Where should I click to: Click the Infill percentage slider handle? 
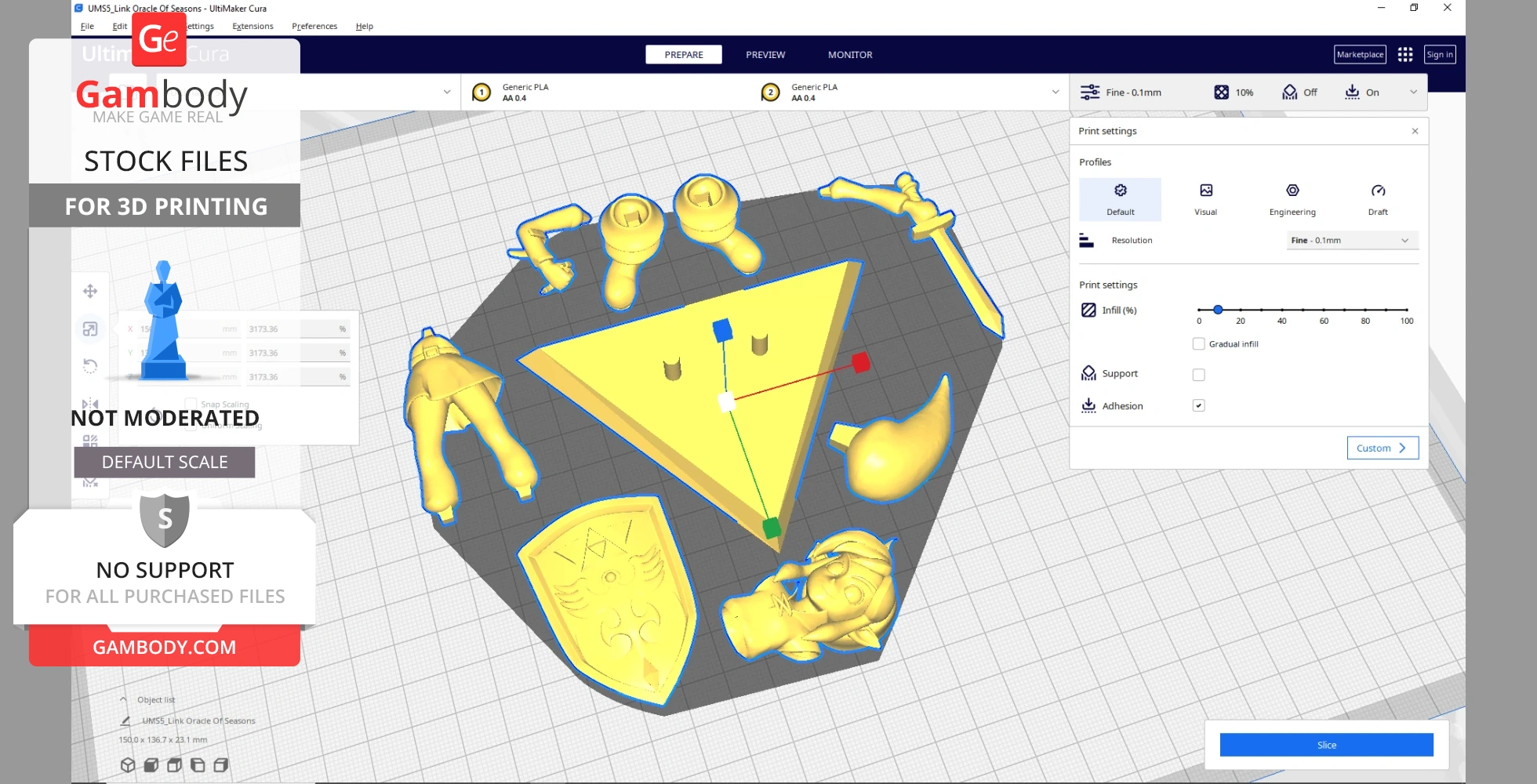[1218, 310]
